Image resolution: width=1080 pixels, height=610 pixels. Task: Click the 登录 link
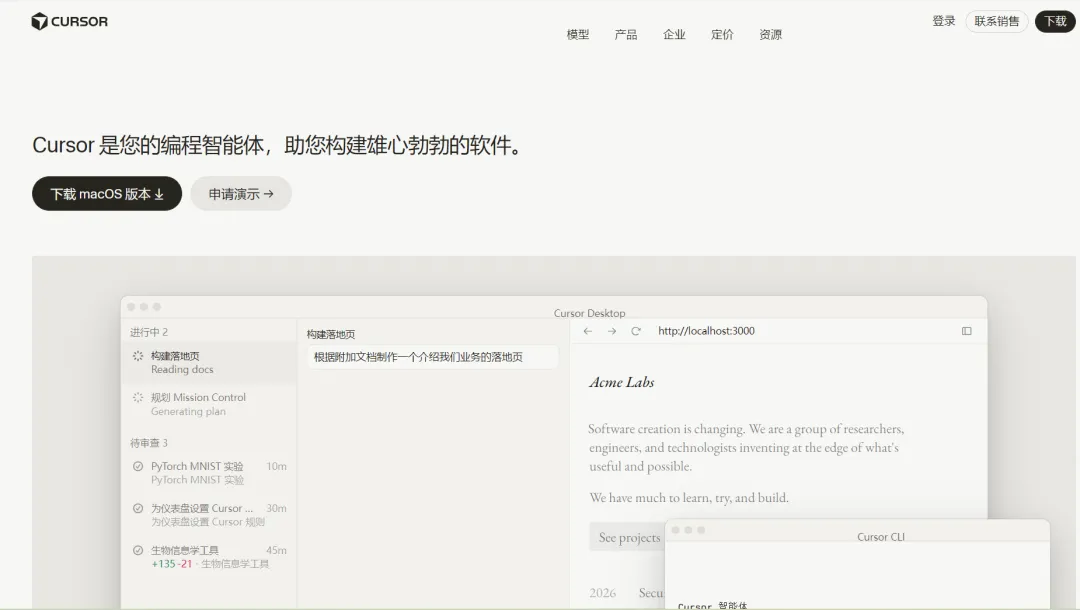click(x=944, y=21)
